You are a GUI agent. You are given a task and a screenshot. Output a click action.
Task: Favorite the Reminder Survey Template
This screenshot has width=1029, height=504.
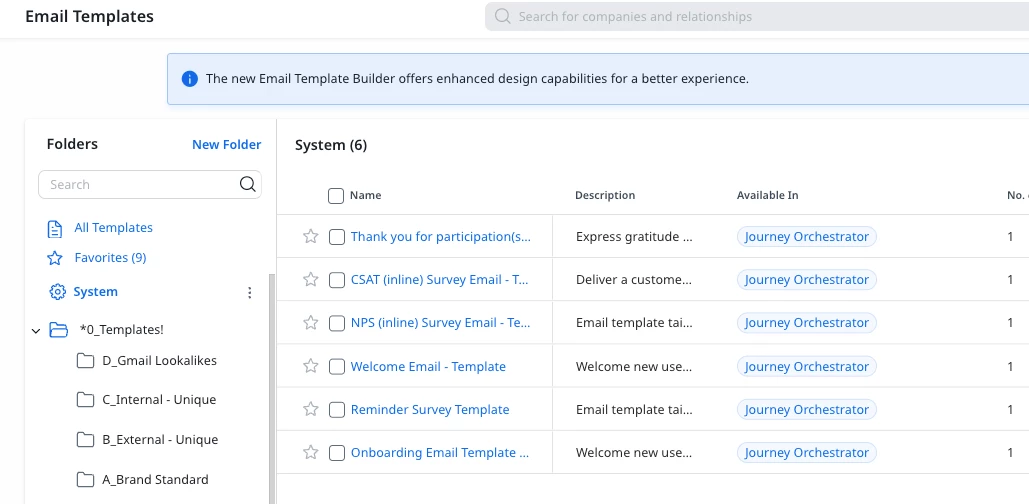pyautogui.click(x=311, y=409)
